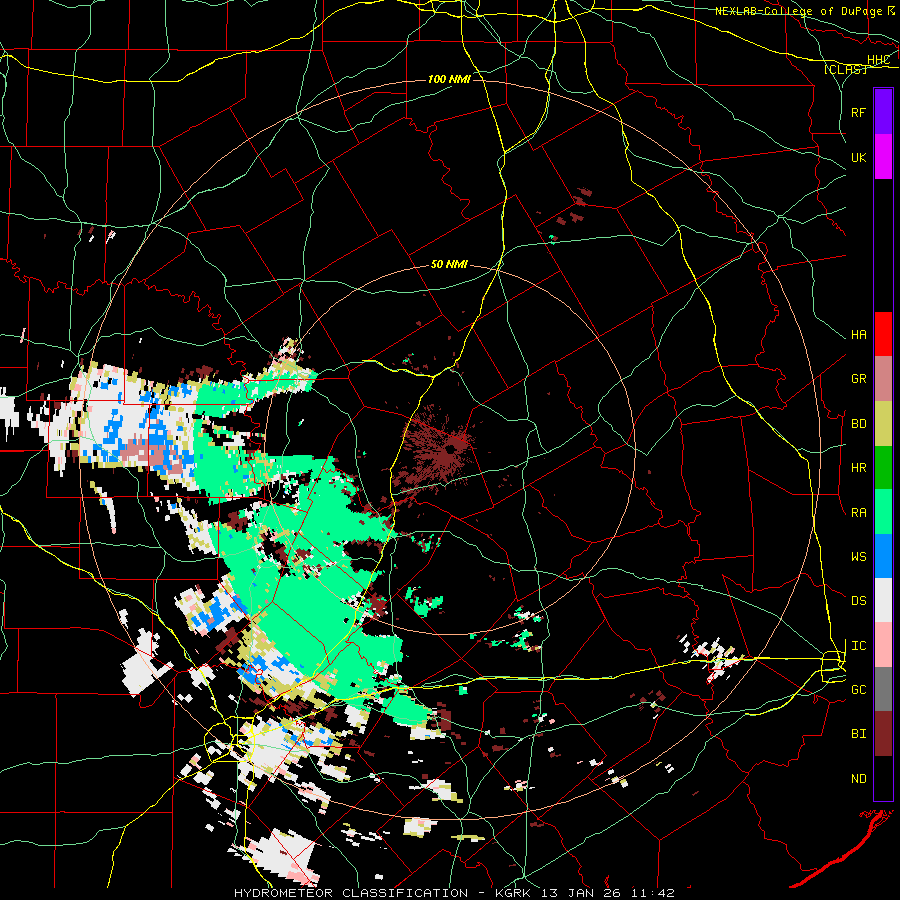
Task: Click the 'GR' legend label
Action: [x=858, y=379]
